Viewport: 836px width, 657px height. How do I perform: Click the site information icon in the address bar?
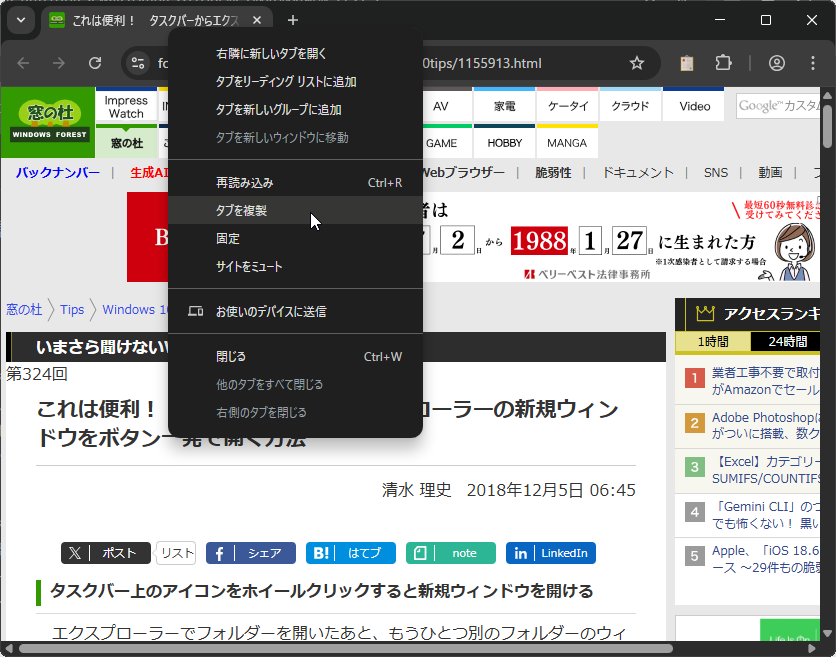(x=135, y=62)
